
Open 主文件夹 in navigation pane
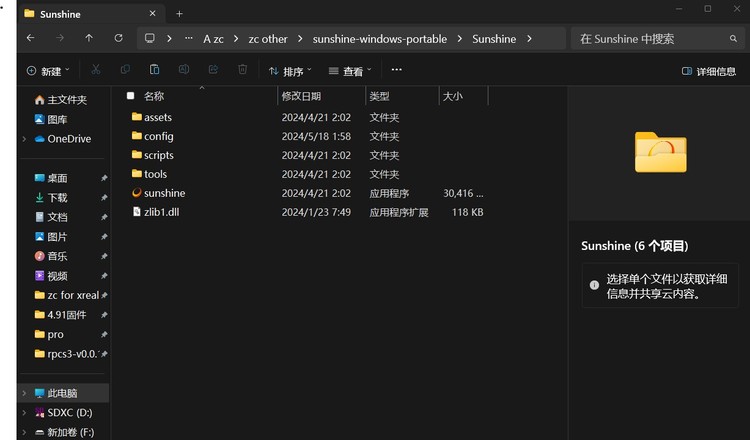61,99
